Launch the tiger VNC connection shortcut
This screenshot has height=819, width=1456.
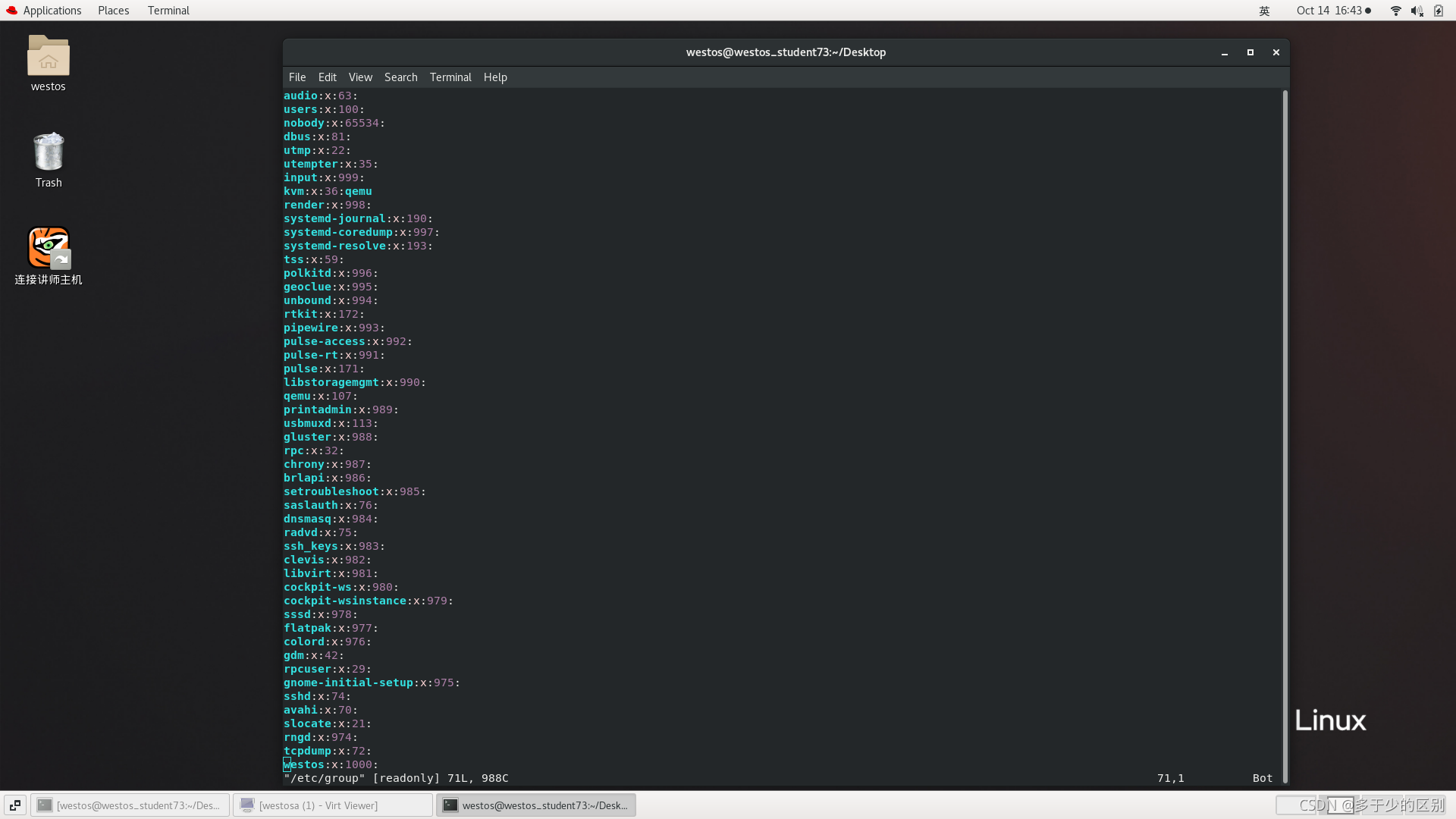pos(48,248)
